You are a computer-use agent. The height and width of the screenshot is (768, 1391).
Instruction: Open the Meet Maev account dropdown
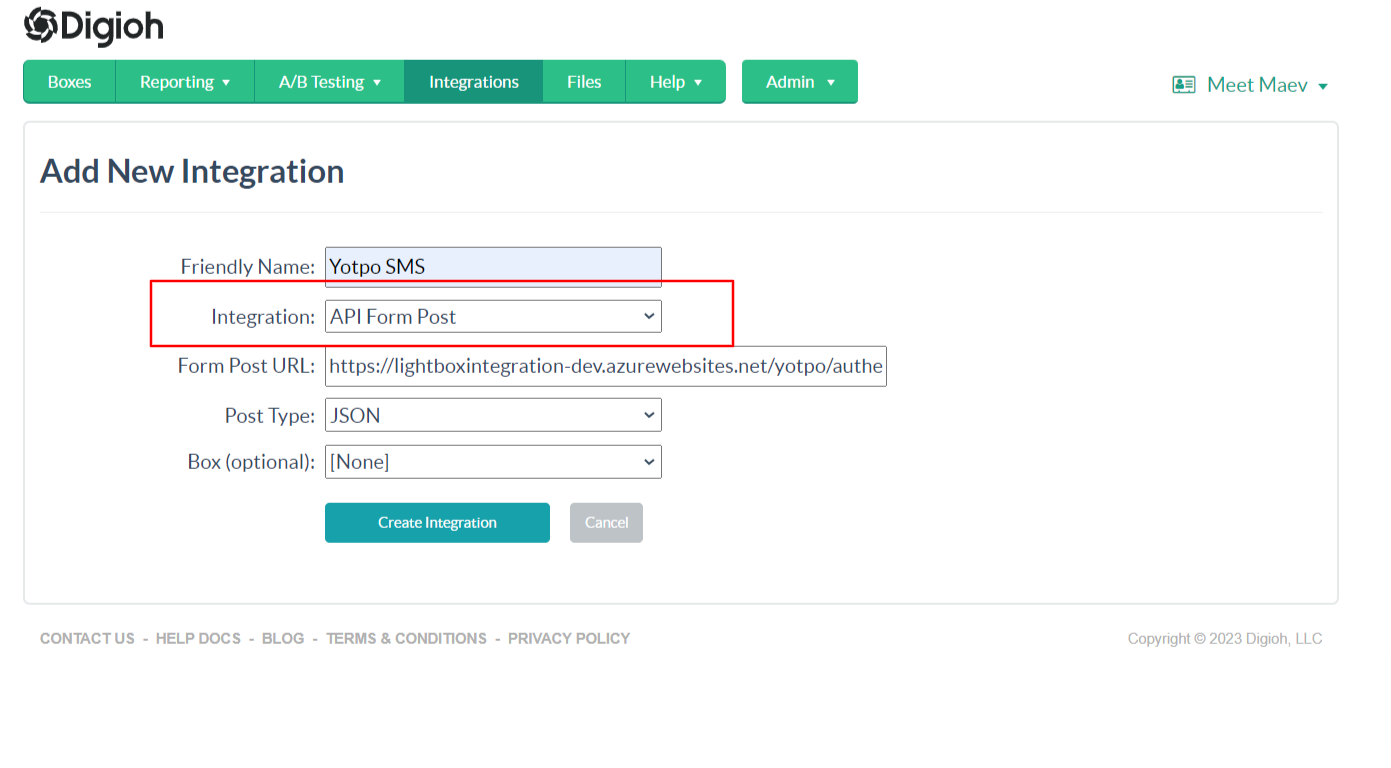(1267, 85)
